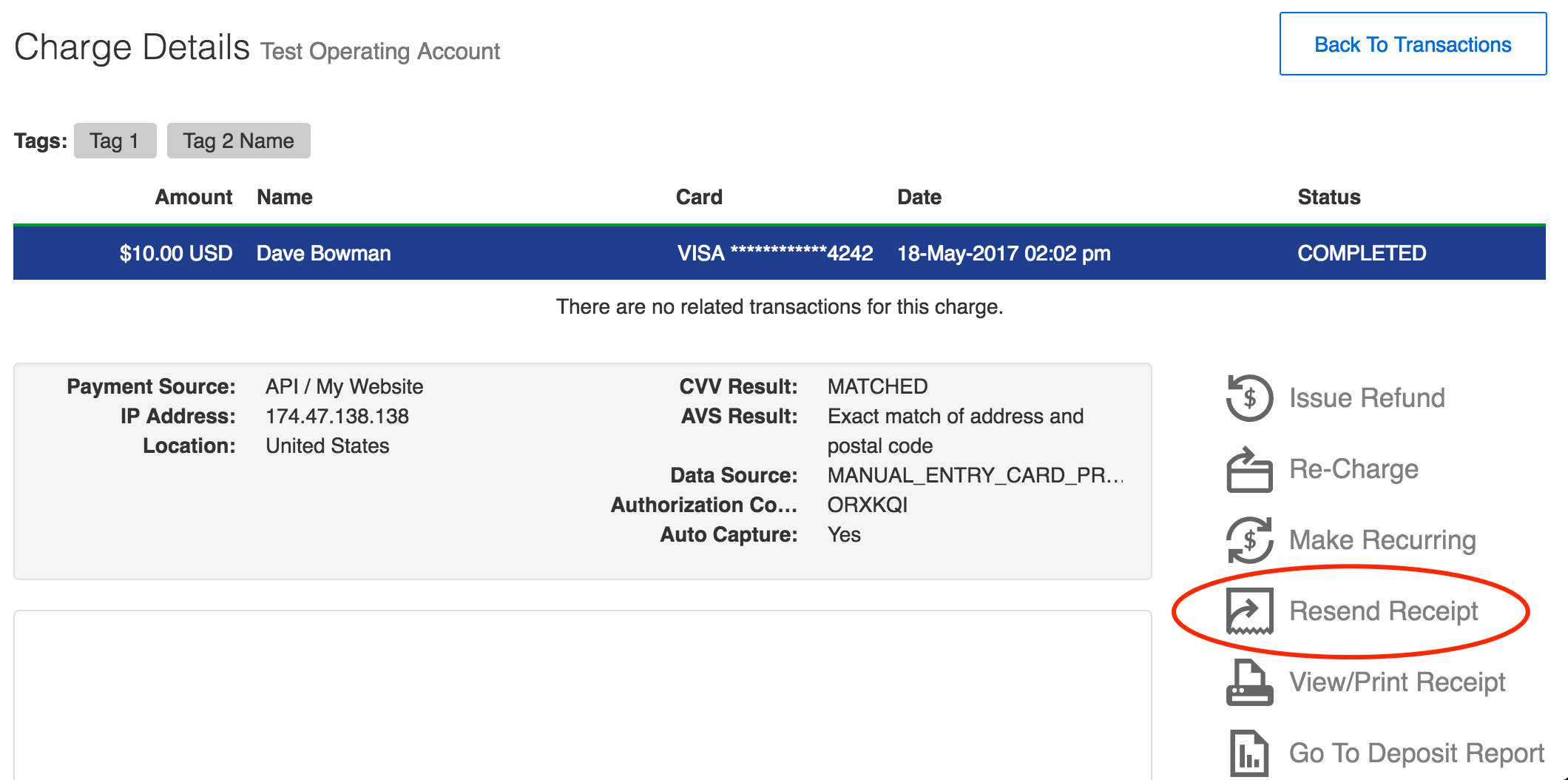Image resolution: width=1568 pixels, height=780 pixels.
Task: Click the View/Print Receipt printer icon
Action: point(1249,682)
